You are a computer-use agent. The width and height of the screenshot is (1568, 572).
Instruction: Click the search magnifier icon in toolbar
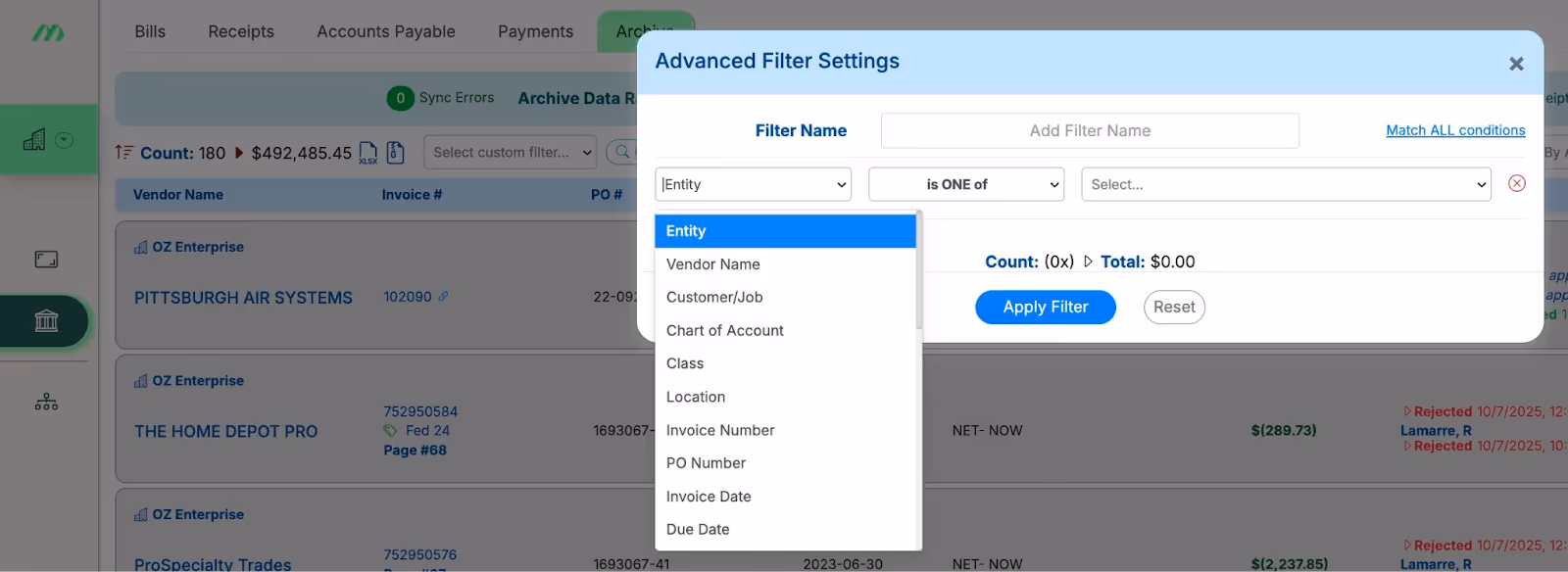621,152
